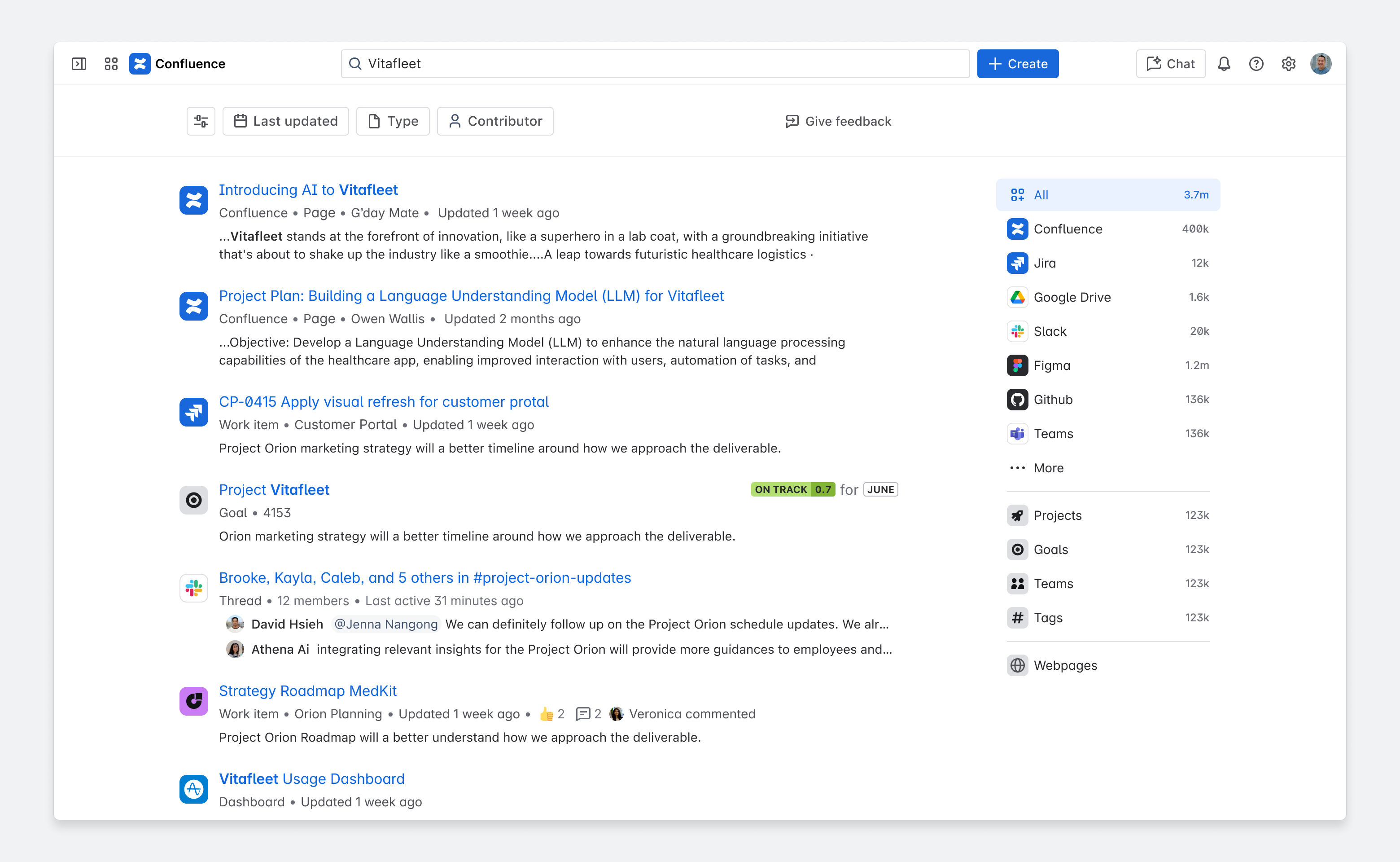Open the settings gear
1400x862 pixels.
coord(1288,63)
